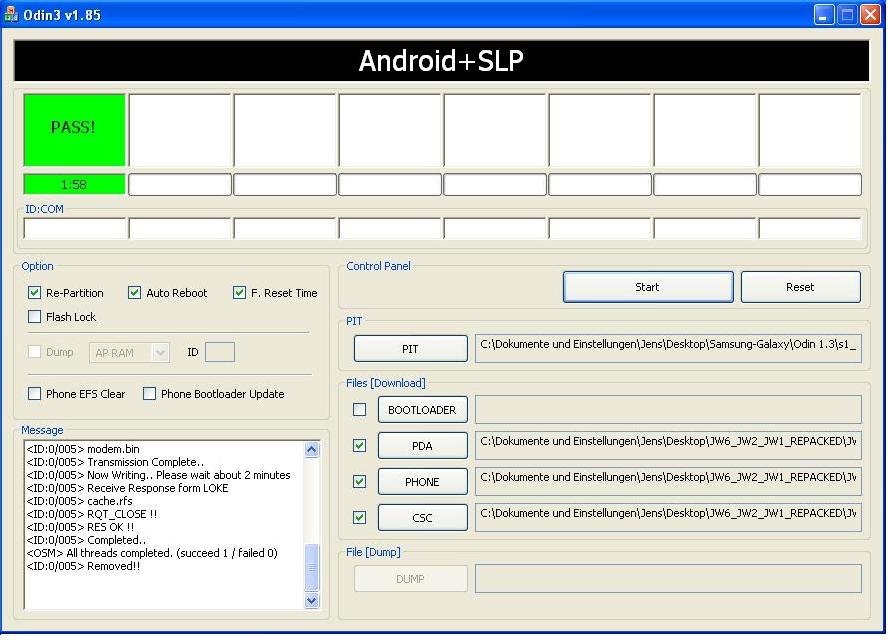Screen dimensions: 888x643
Task: Click the 'Completed..' log line
Action: coord(86,540)
